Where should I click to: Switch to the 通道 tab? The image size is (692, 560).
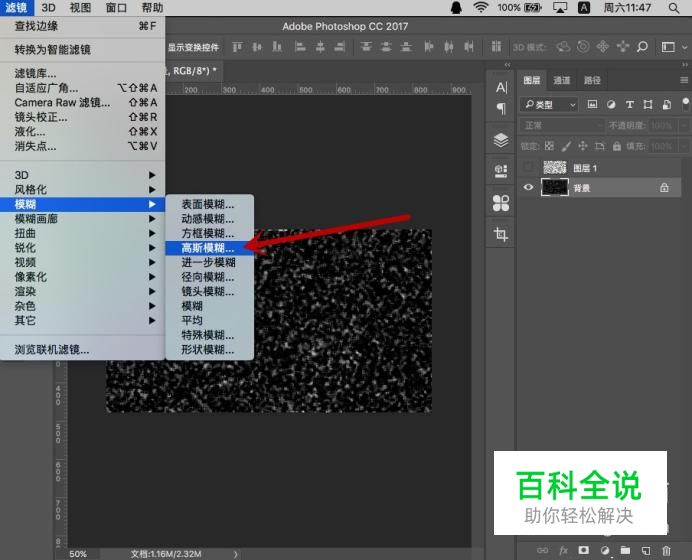pyautogui.click(x=562, y=80)
